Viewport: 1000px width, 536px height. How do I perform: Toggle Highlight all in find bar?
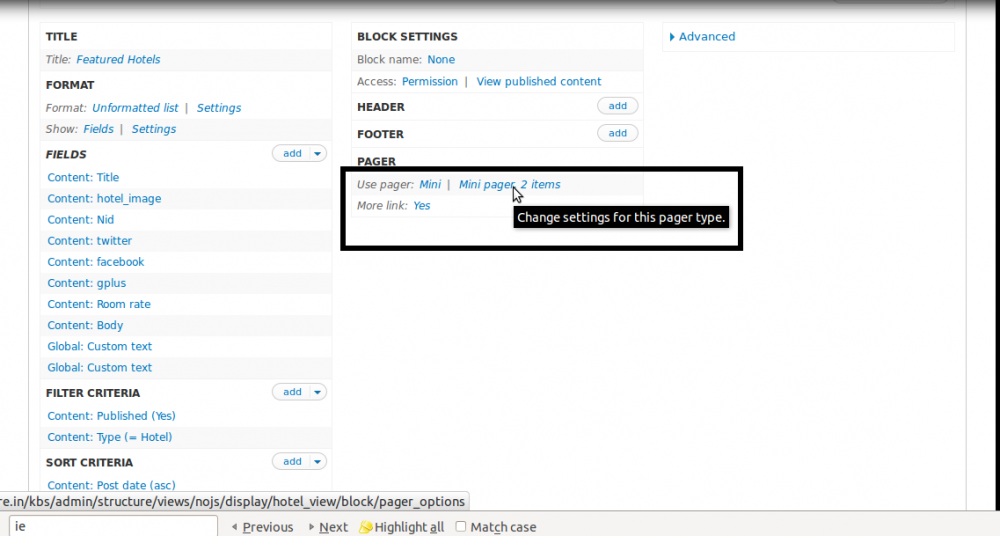pos(401,527)
